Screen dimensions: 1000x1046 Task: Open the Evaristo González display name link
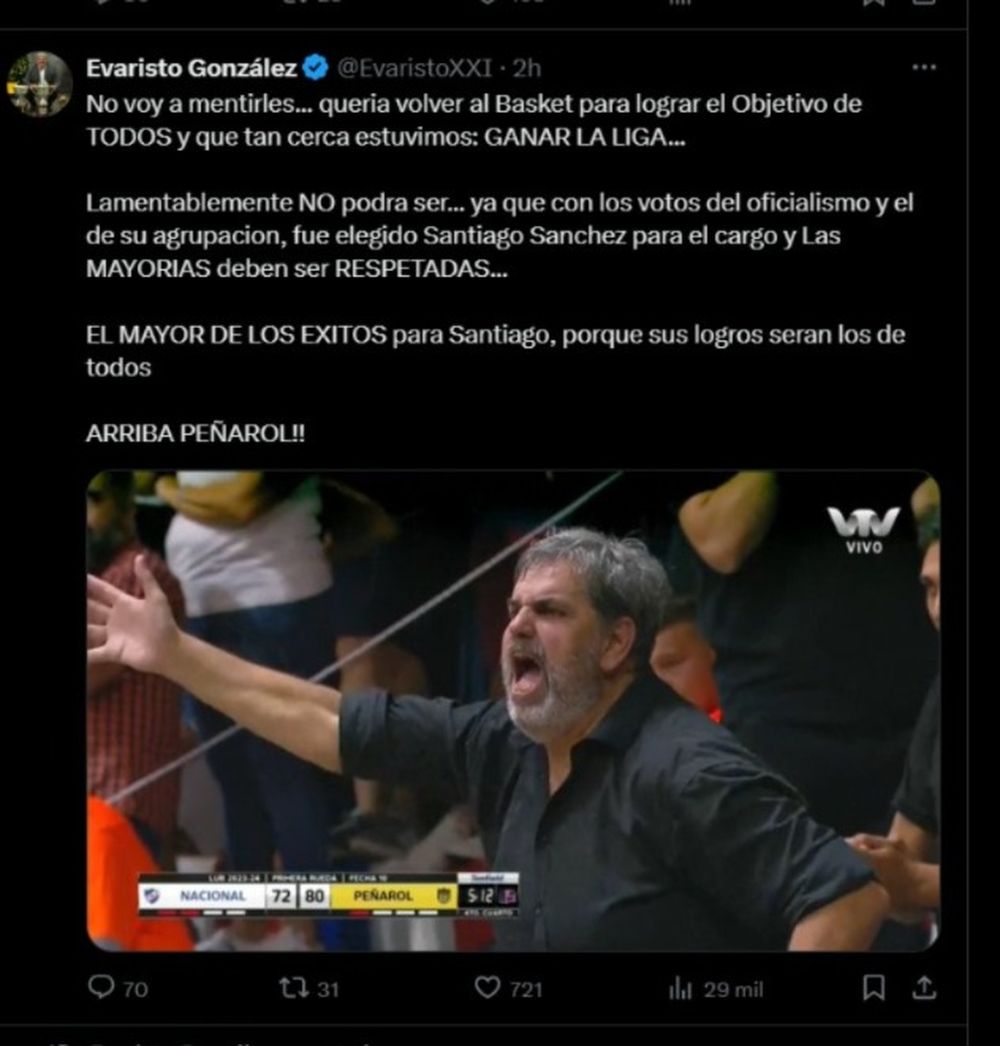[x=191, y=68]
